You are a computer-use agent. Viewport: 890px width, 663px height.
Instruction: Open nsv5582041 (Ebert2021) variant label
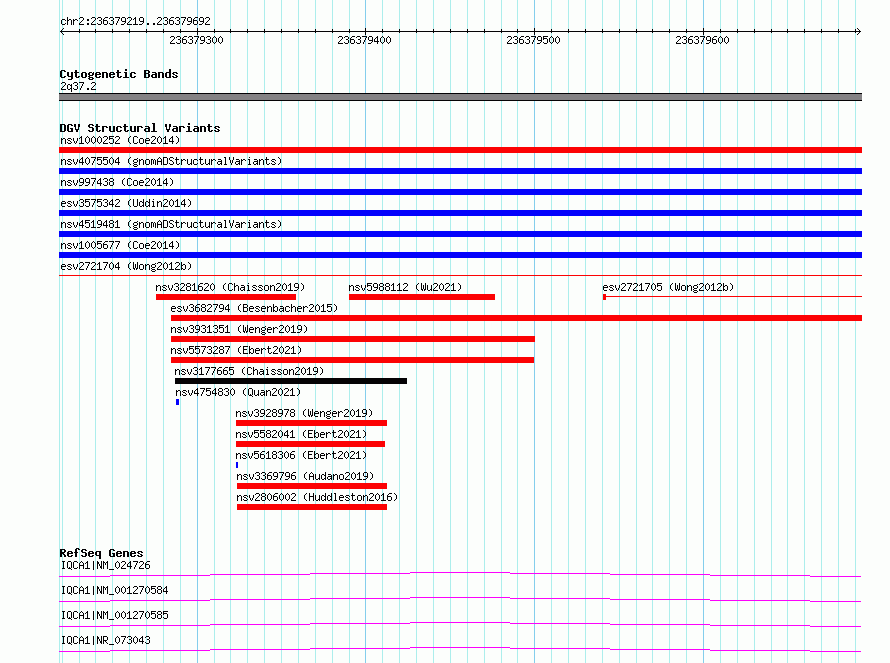pyautogui.click(x=301, y=434)
